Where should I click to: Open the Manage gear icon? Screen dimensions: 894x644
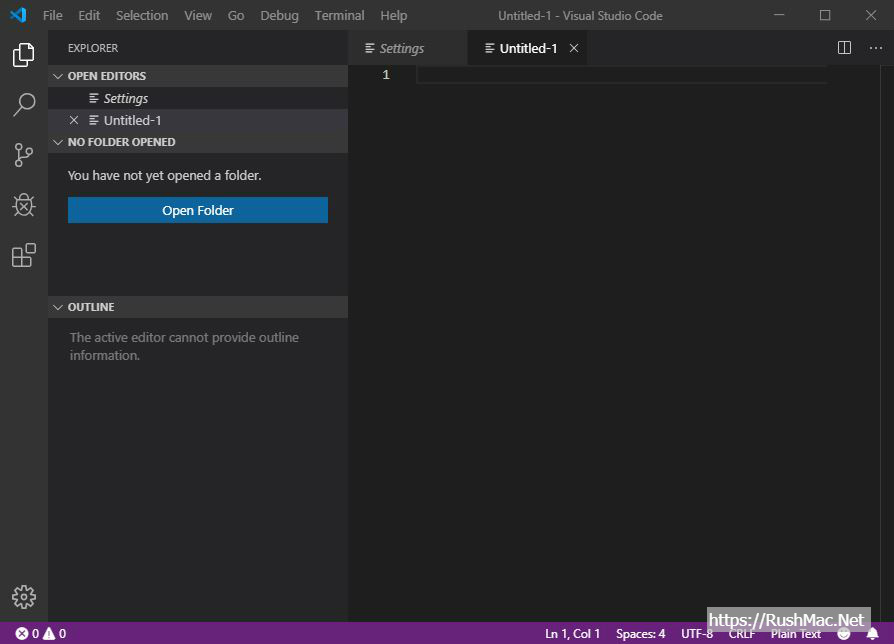pos(23,597)
